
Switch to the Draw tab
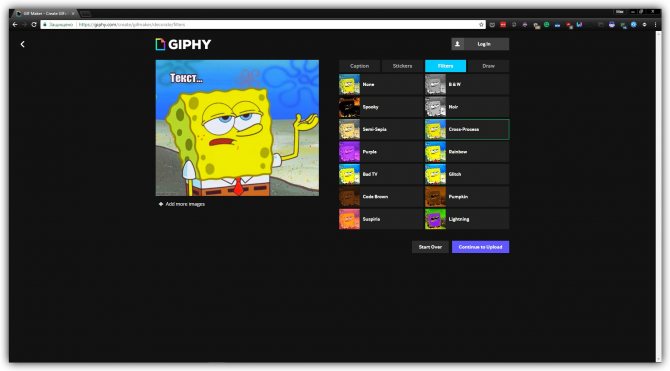pyautogui.click(x=488, y=66)
